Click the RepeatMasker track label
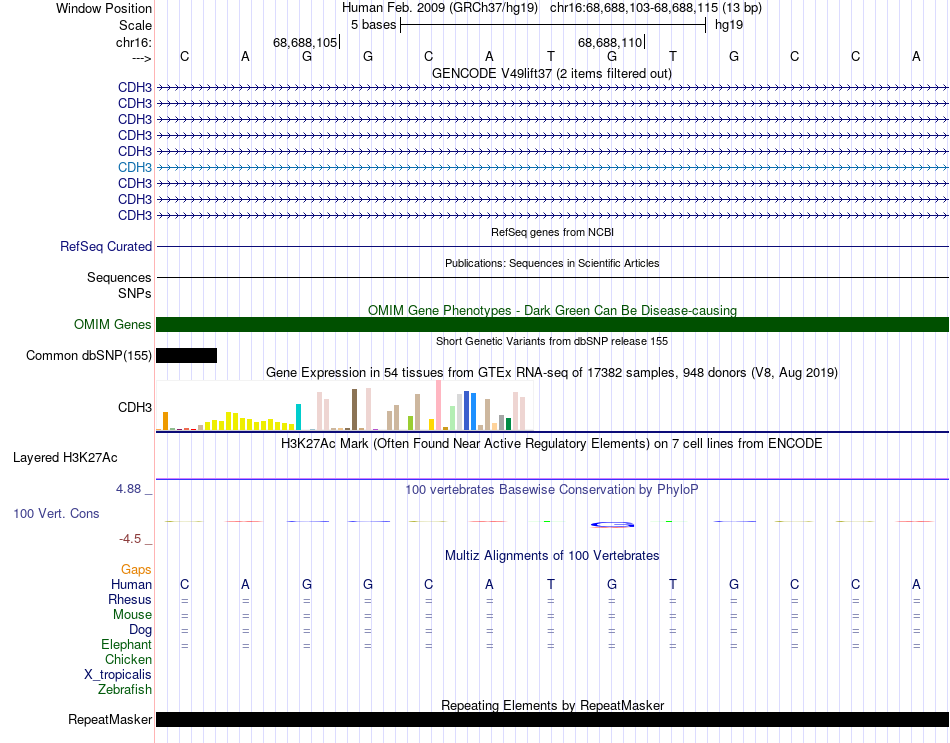Viewport: 950px width, 743px height. 110,719
